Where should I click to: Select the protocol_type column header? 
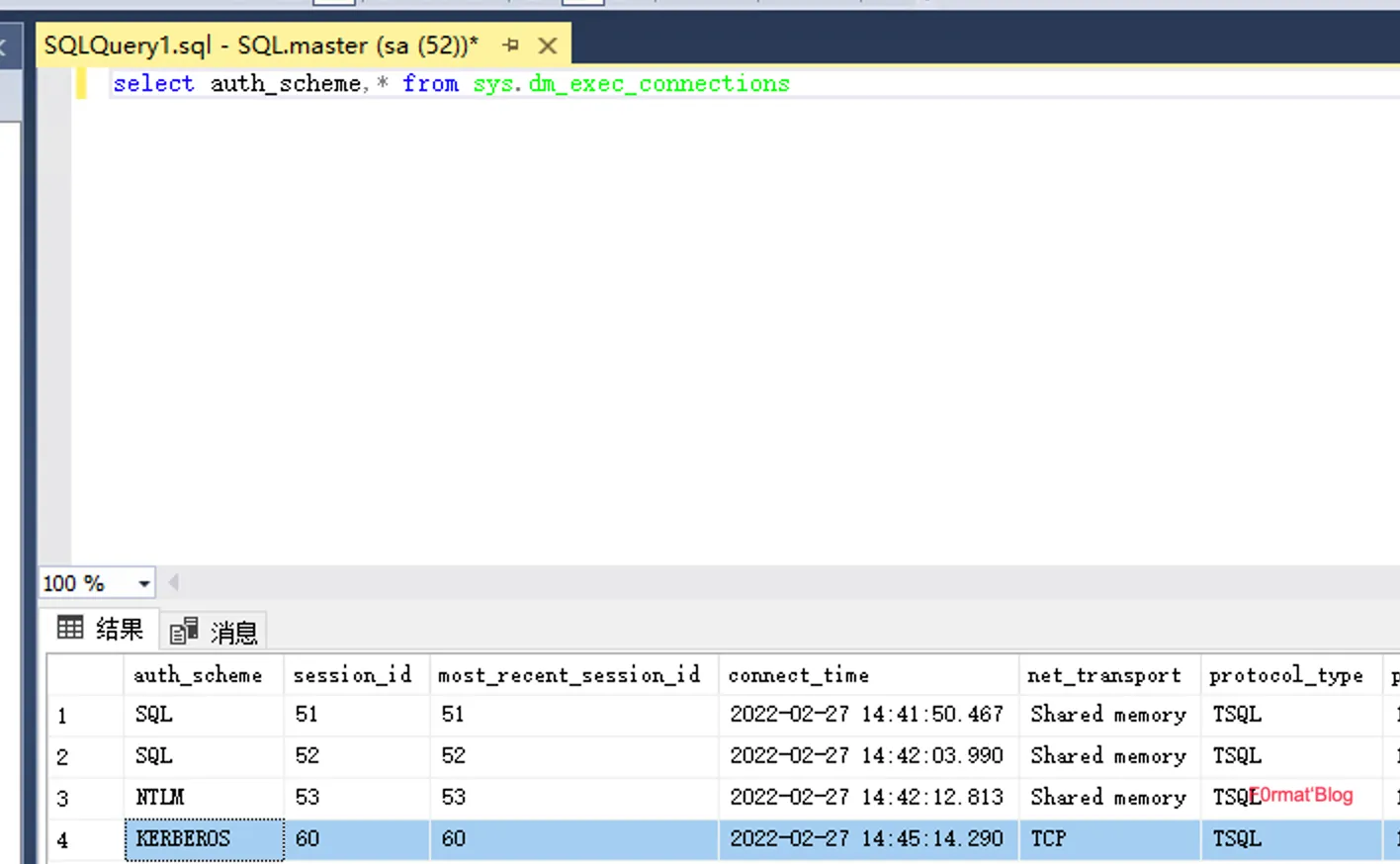(1285, 675)
